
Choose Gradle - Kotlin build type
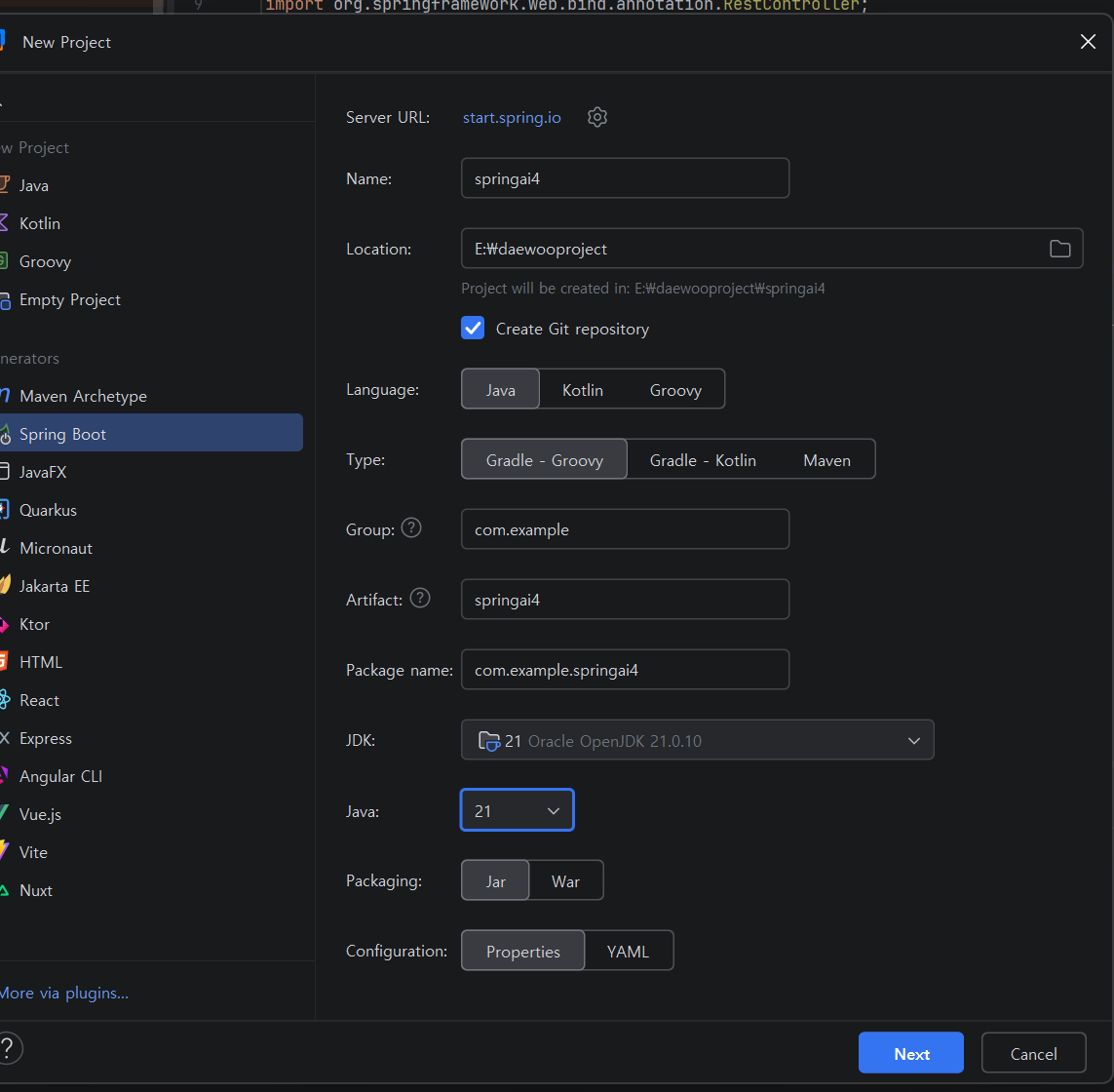[x=703, y=460]
